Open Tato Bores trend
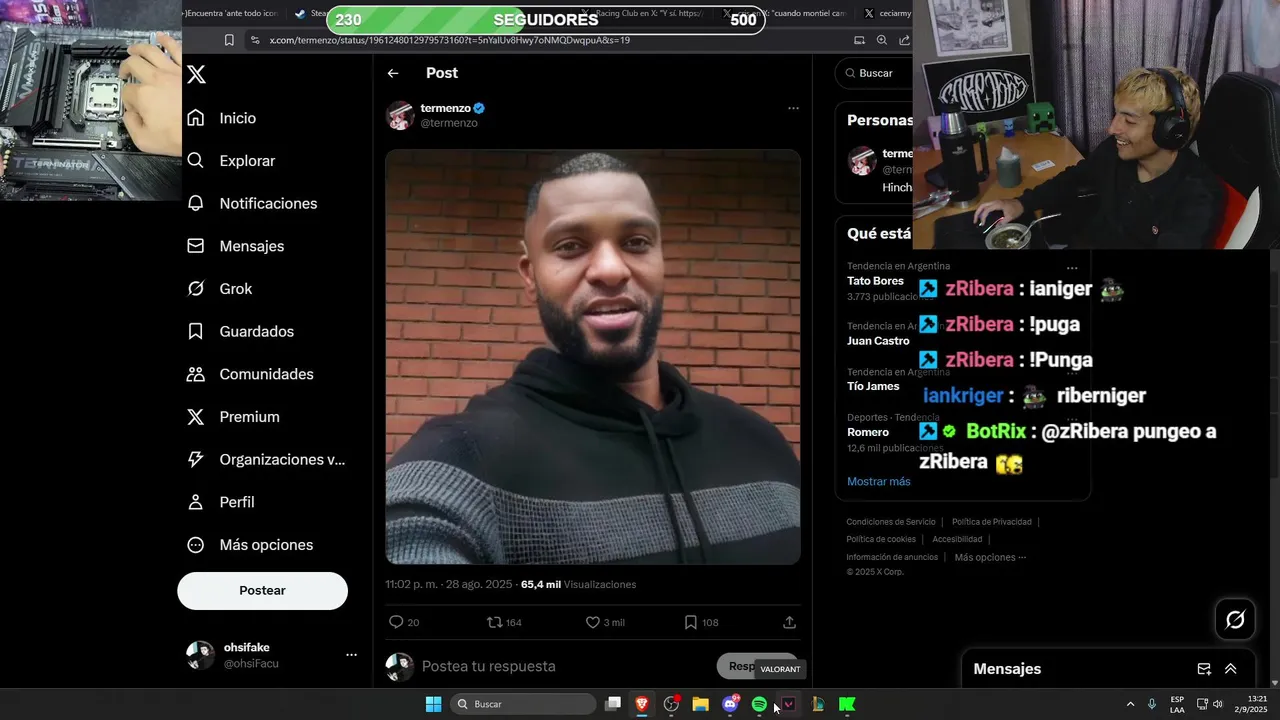Screen dimensions: 1280x720 875,281
